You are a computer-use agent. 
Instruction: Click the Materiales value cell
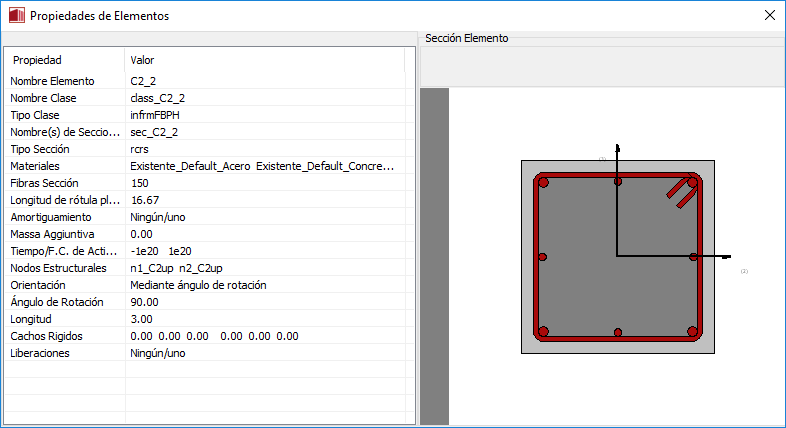click(262, 166)
